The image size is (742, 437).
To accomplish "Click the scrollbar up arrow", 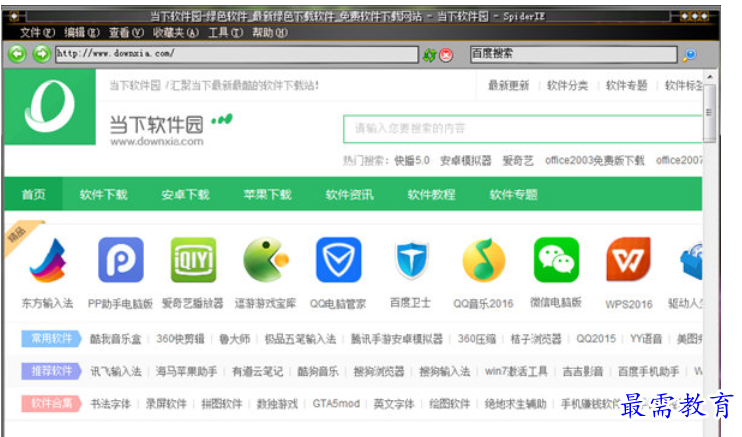I will pos(709,77).
